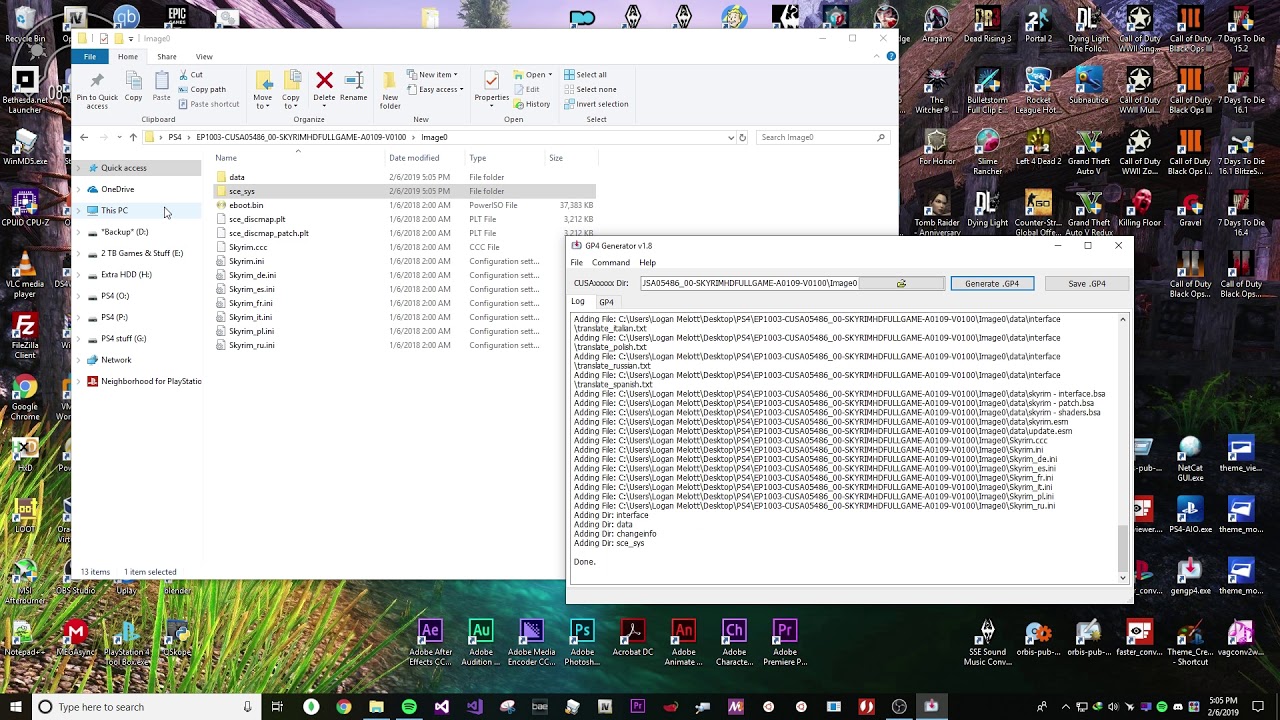This screenshot has height=720, width=1280.
Task: Open the Easy access dropdown
Action: tap(435, 89)
